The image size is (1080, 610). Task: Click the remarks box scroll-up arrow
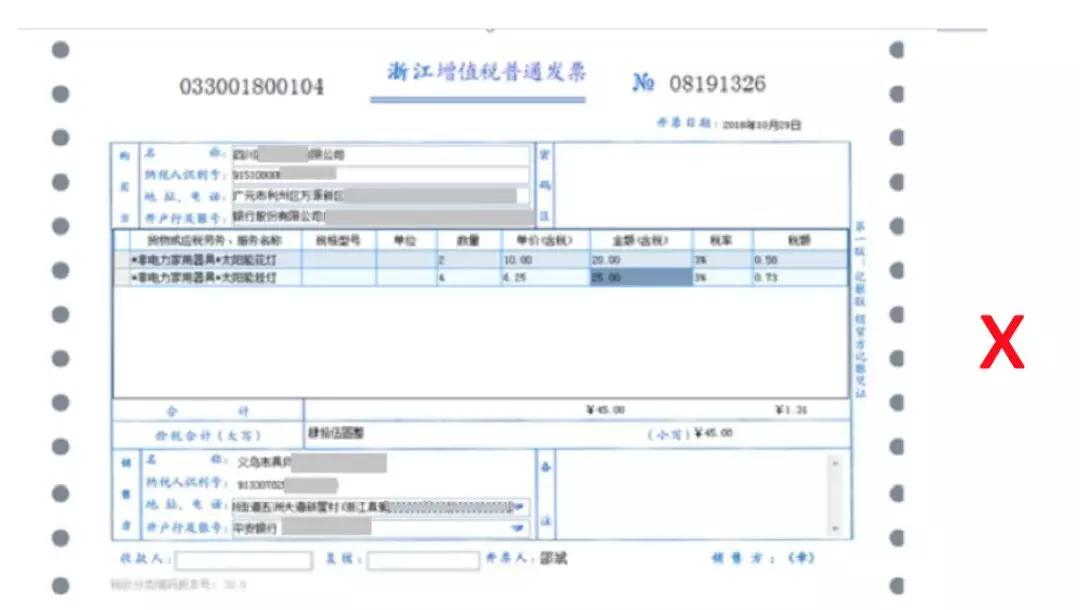pyautogui.click(x=835, y=463)
